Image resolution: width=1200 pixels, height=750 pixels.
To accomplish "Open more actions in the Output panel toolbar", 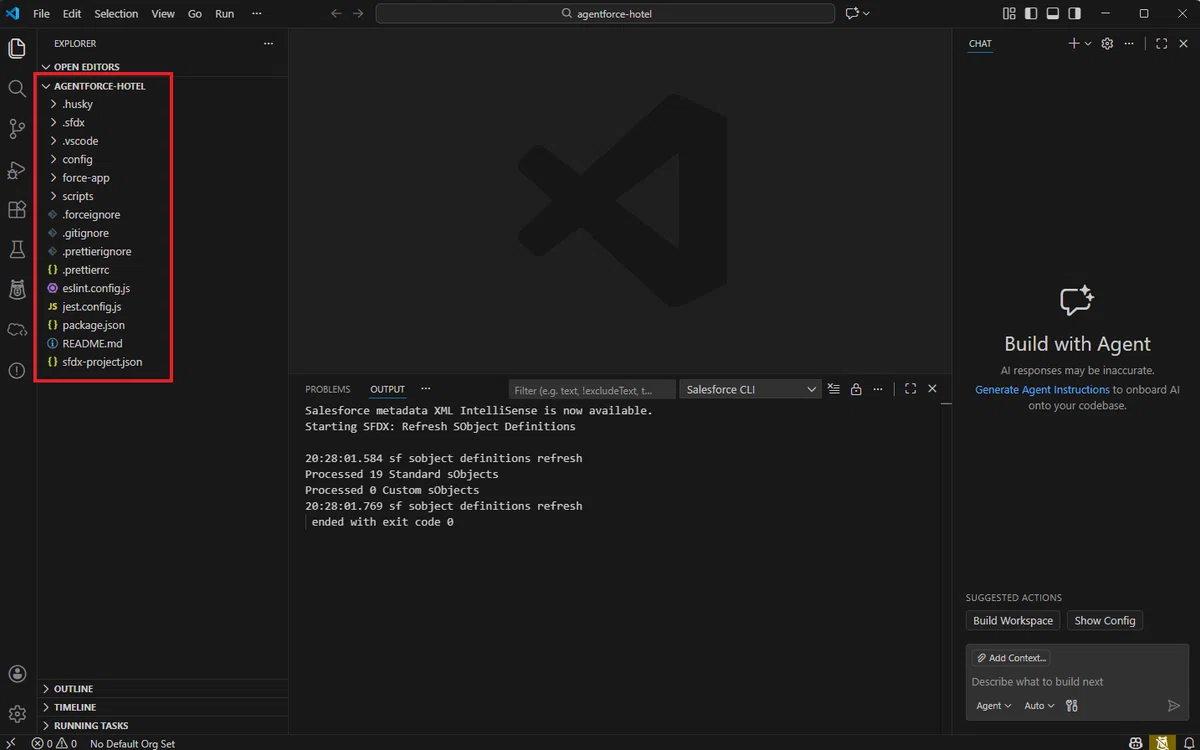I will click(x=878, y=389).
